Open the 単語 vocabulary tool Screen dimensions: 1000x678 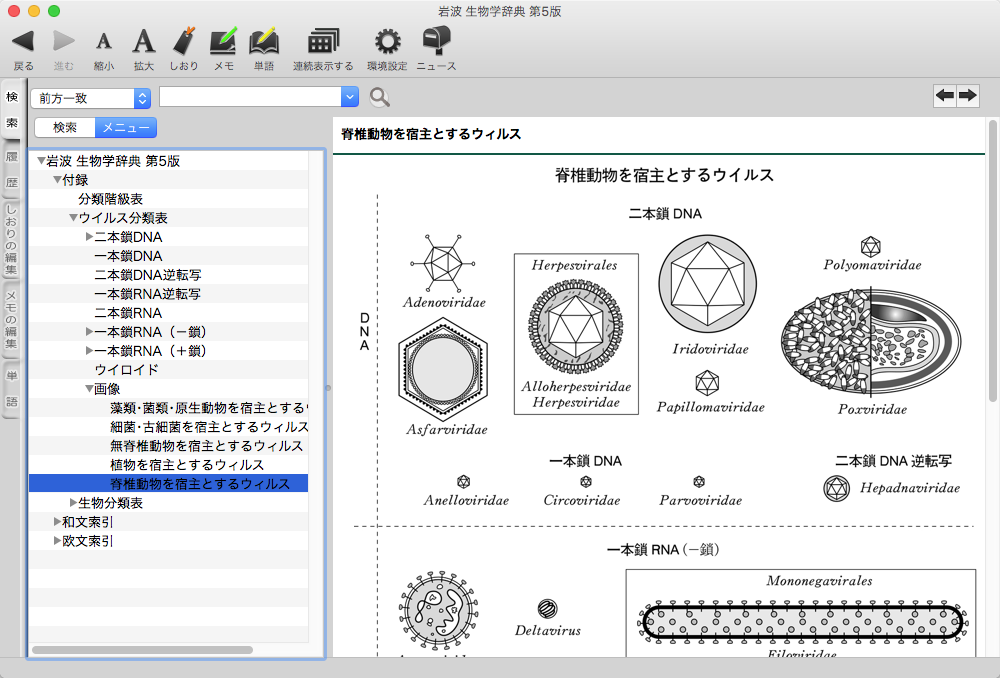(x=263, y=42)
